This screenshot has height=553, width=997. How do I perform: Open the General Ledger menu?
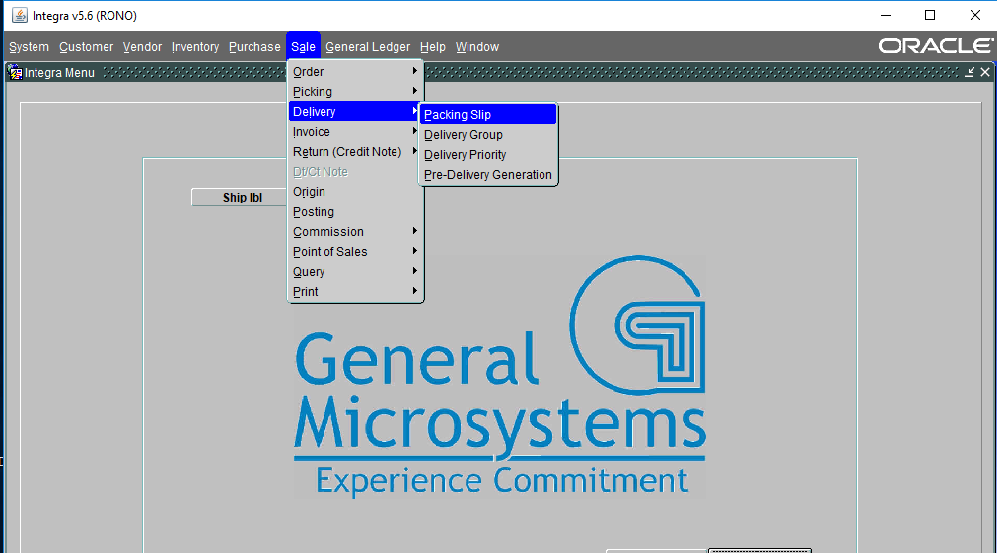pos(367,47)
